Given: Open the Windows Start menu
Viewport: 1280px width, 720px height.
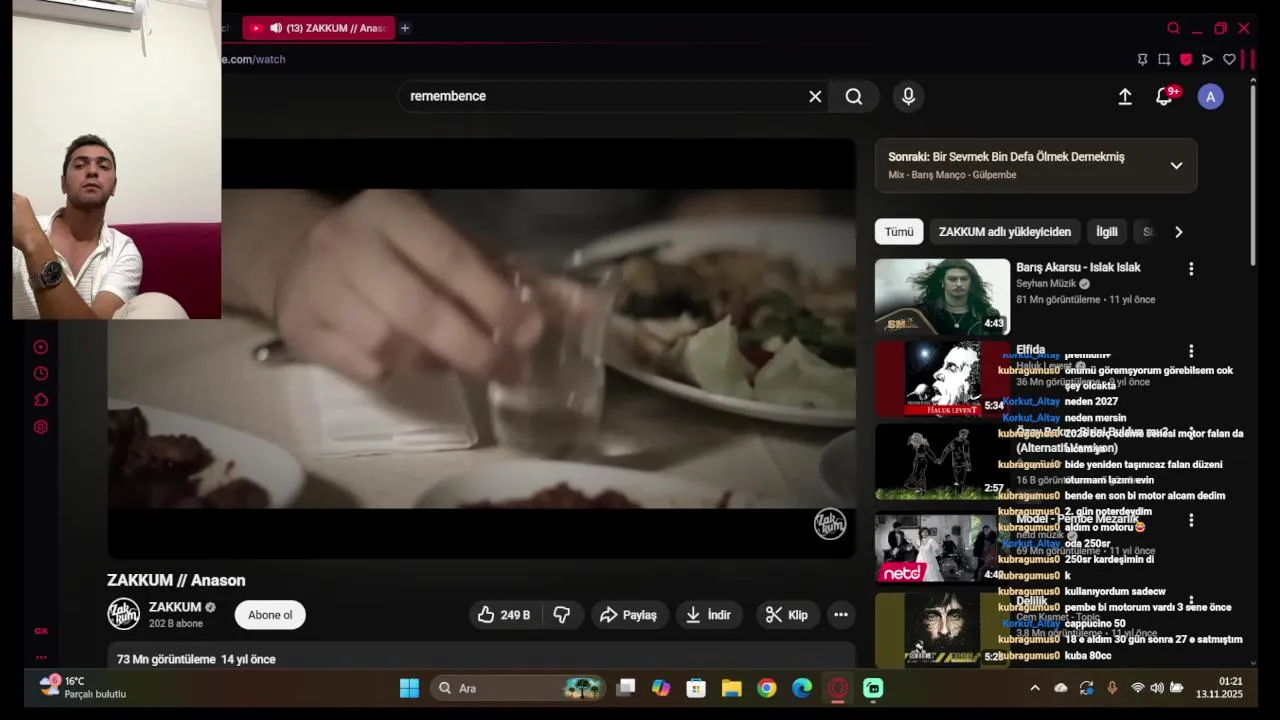Looking at the screenshot, I should [x=410, y=688].
